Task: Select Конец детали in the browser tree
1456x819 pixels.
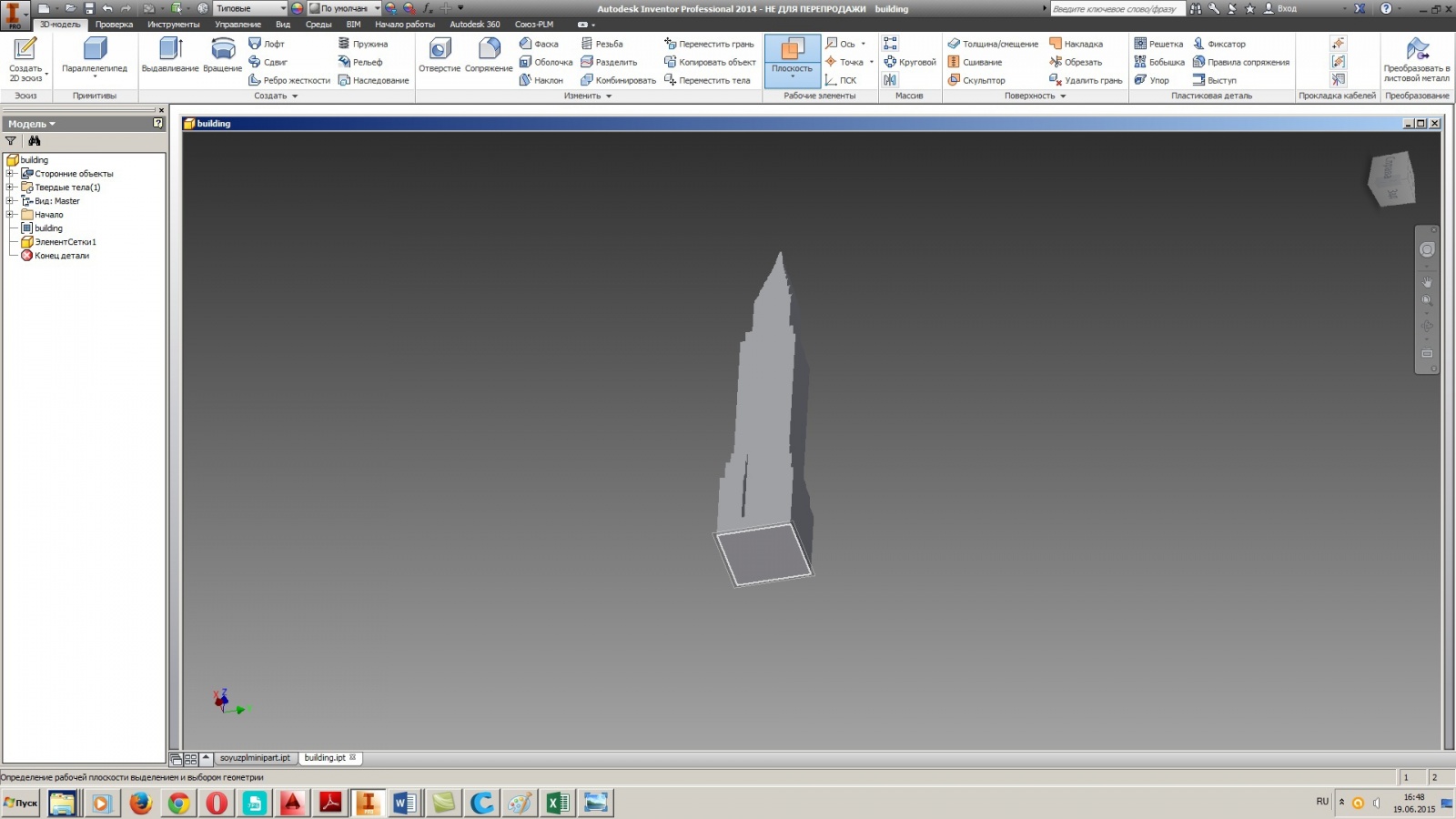Action: 62,256
